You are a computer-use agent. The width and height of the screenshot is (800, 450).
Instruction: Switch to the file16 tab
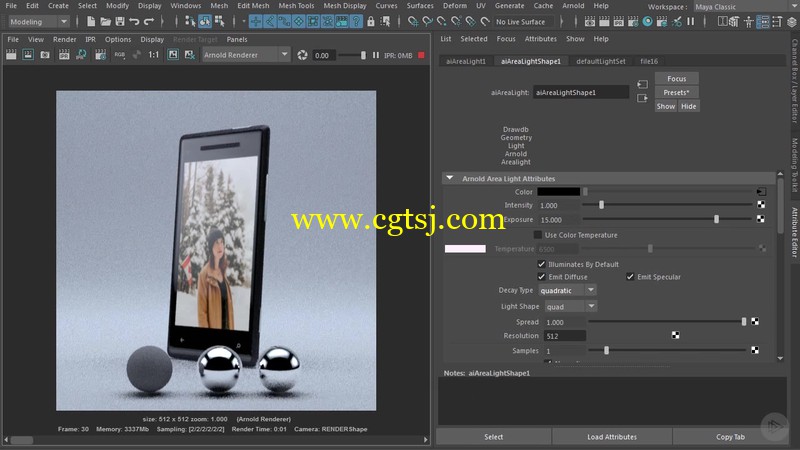649,61
